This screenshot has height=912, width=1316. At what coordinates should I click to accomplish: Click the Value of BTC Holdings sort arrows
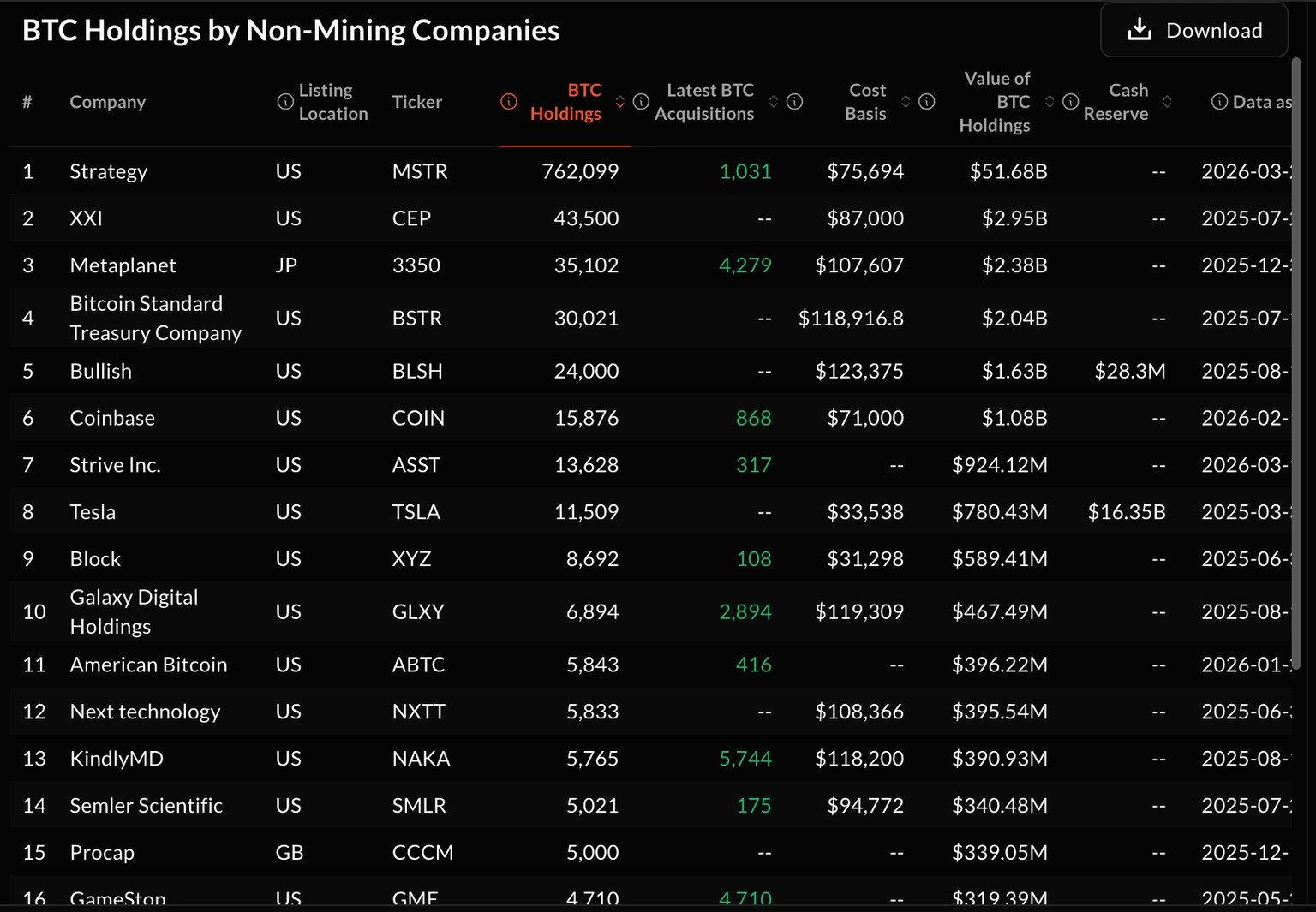click(1050, 102)
